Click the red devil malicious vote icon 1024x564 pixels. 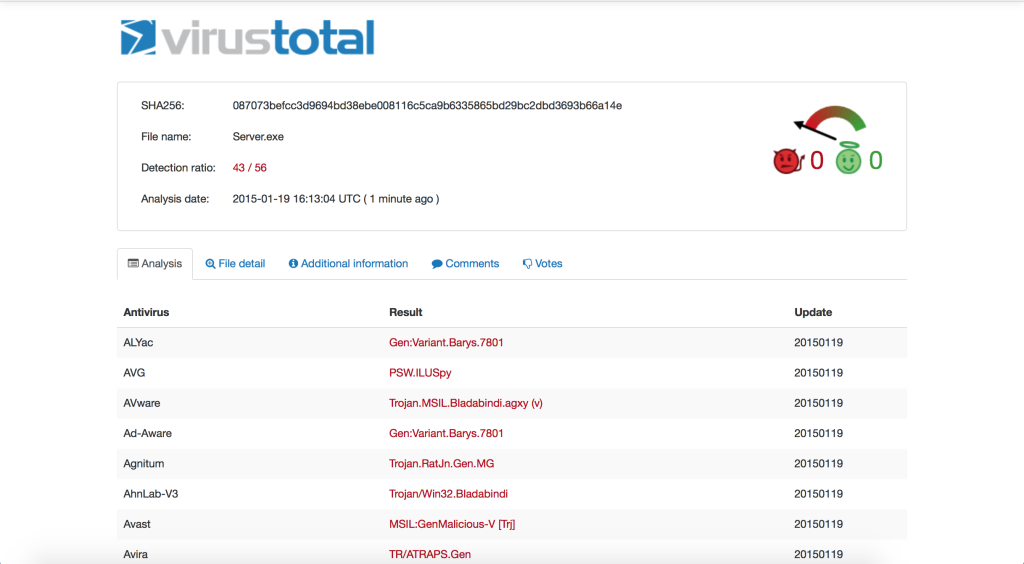coord(786,160)
